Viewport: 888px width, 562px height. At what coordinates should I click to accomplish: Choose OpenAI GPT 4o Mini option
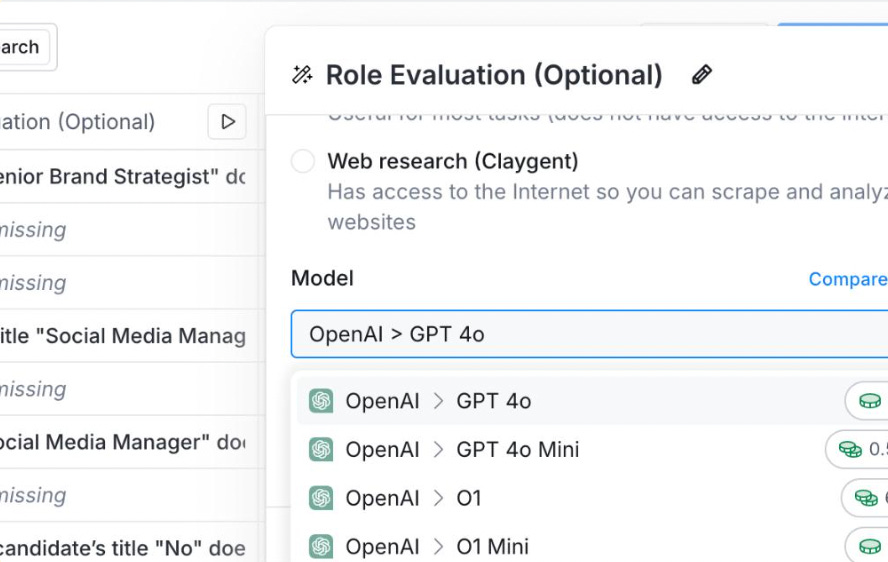592,450
